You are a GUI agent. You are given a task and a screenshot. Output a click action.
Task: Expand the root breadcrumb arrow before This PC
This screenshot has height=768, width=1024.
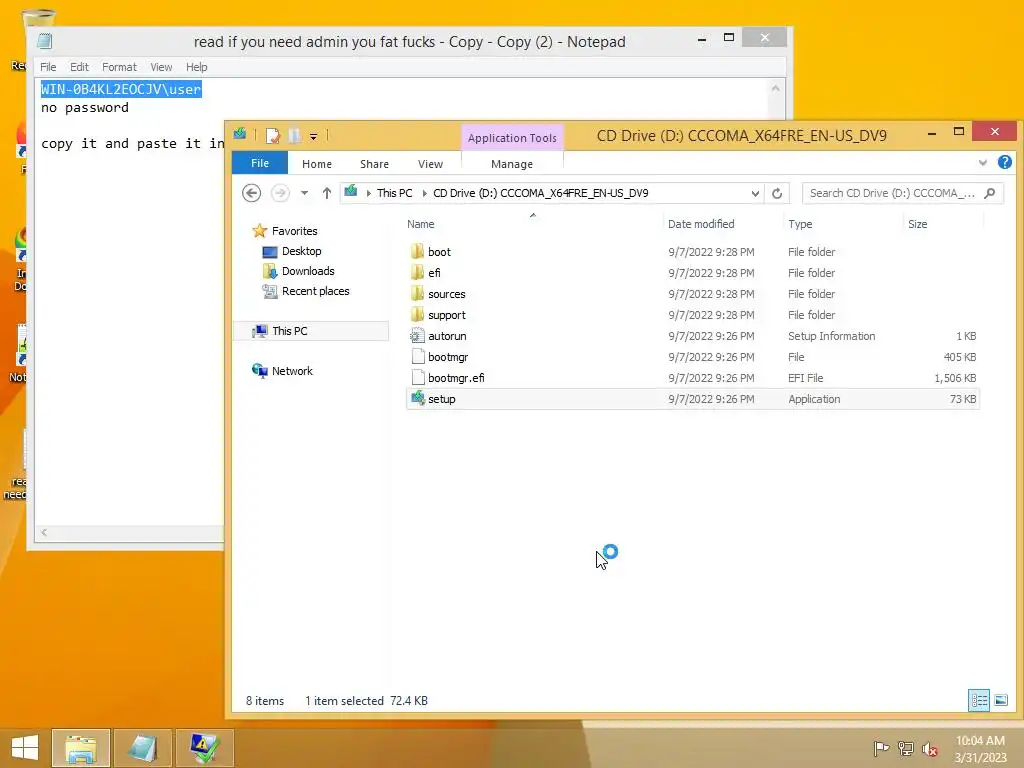point(369,193)
